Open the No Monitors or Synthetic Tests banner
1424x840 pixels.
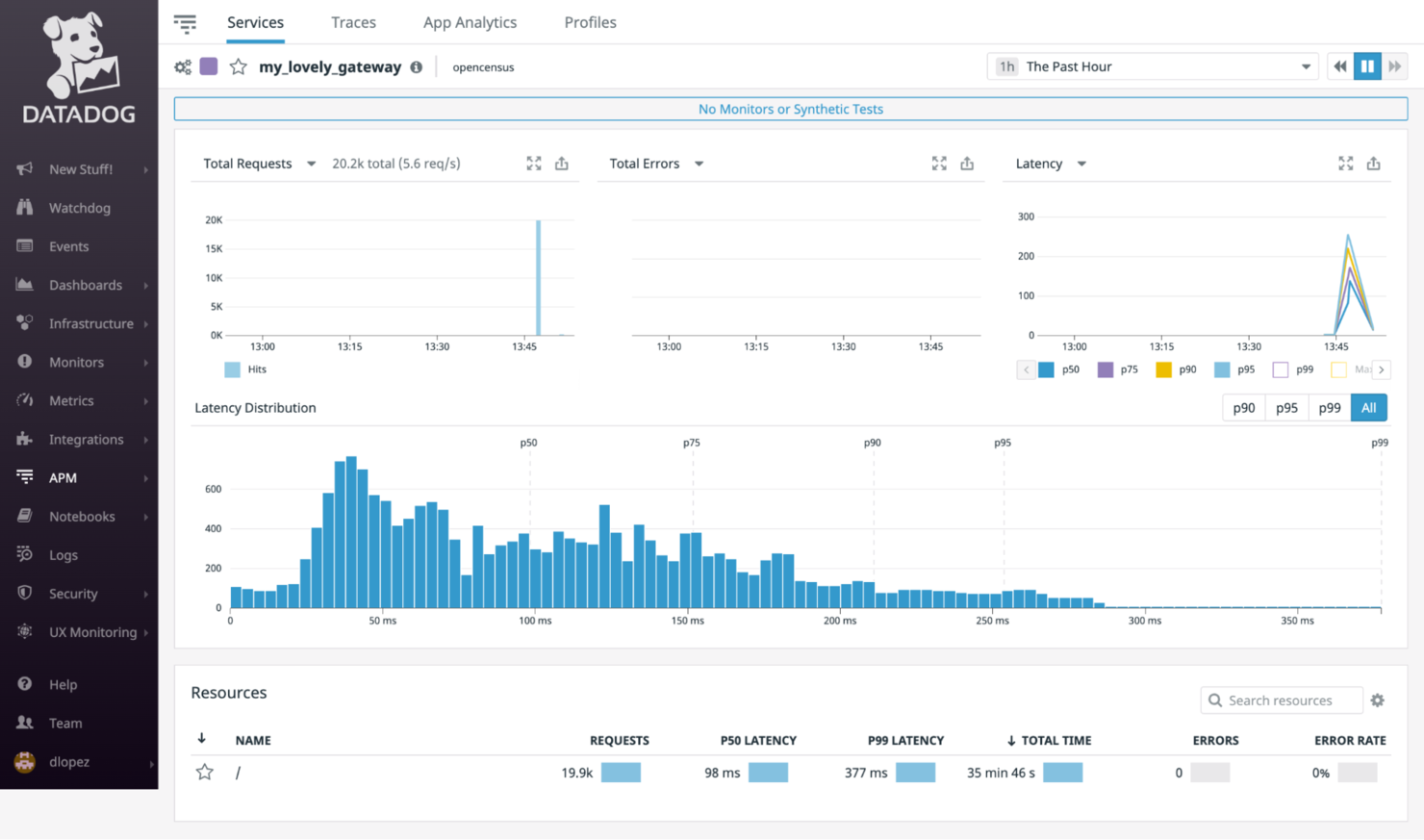789,109
